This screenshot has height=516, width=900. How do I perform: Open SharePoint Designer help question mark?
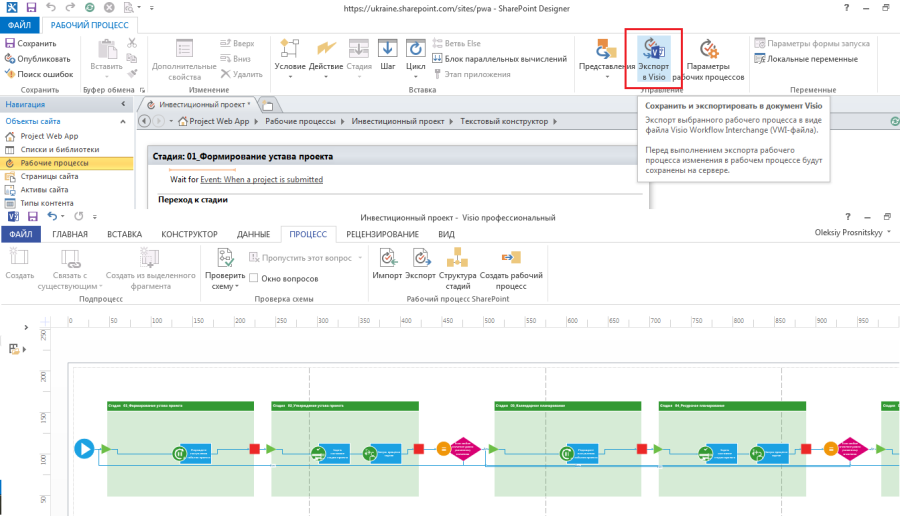click(846, 8)
